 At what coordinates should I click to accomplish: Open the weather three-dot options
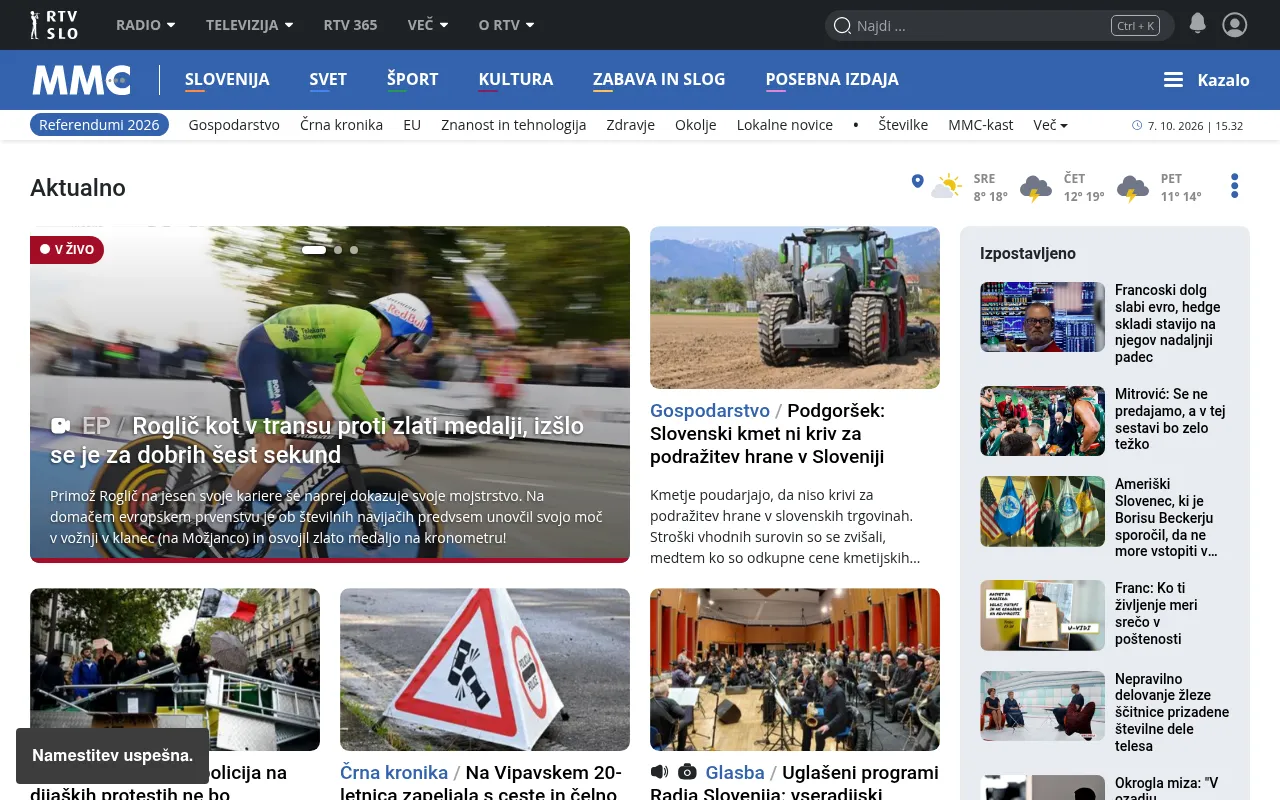pyautogui.click(x=1234, y=186)
